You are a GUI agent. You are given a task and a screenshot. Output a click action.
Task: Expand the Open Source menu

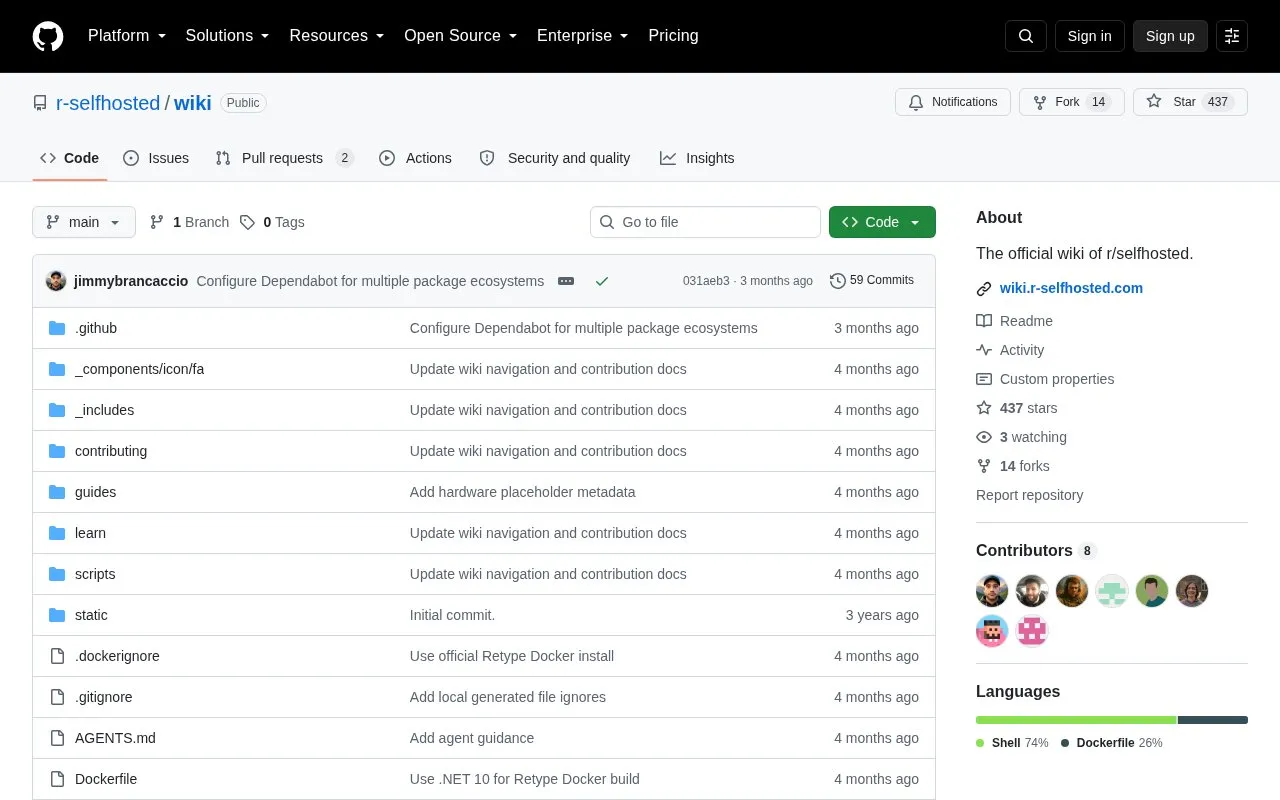(461, 36)
